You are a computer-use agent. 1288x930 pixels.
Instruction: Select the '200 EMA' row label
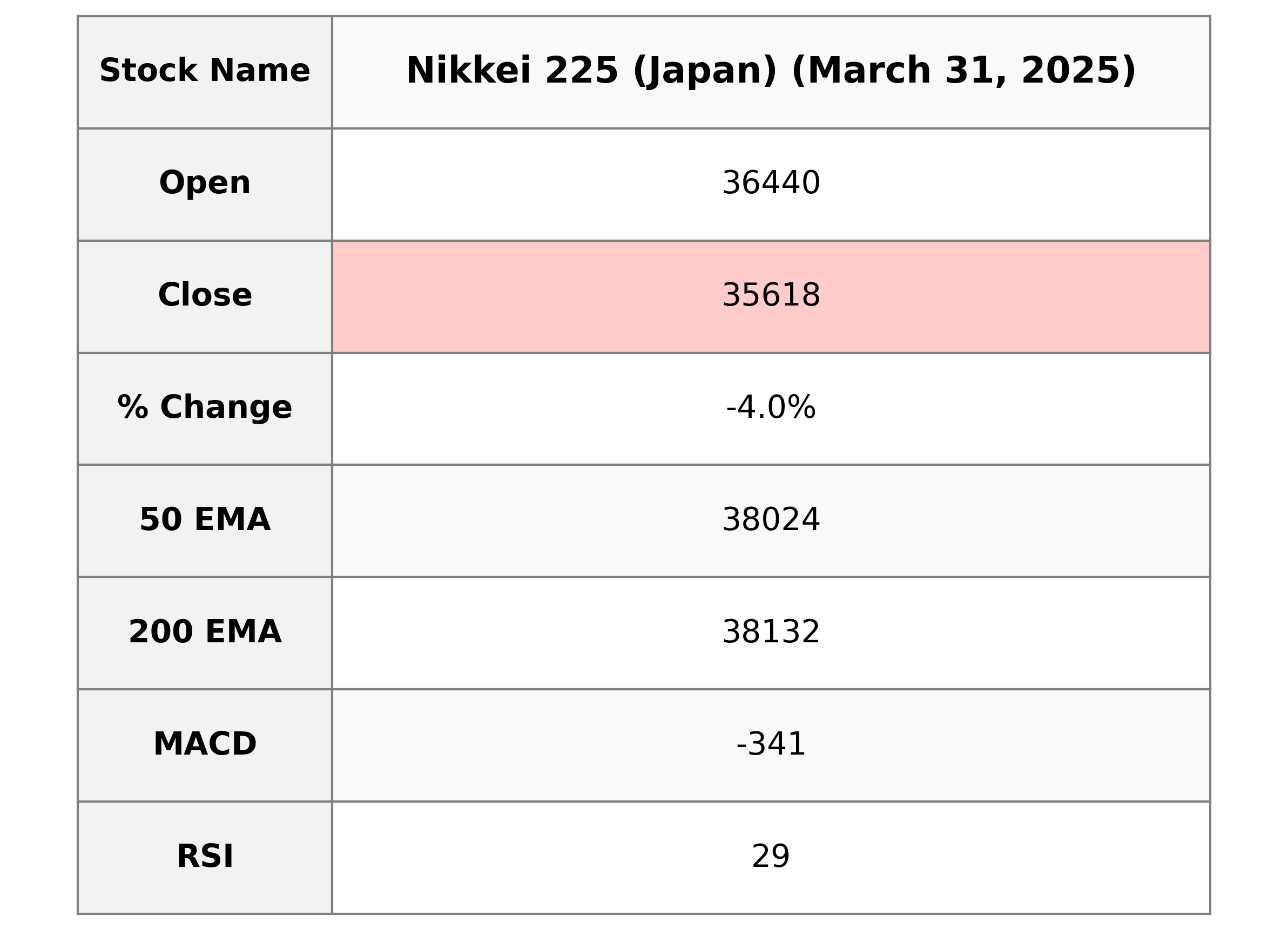coord(205,632)
